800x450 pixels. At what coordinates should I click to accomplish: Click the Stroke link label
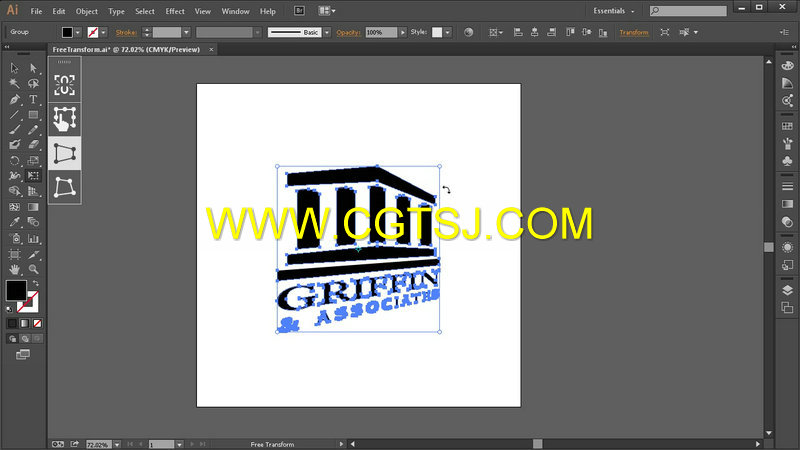[x=126, y=32]
